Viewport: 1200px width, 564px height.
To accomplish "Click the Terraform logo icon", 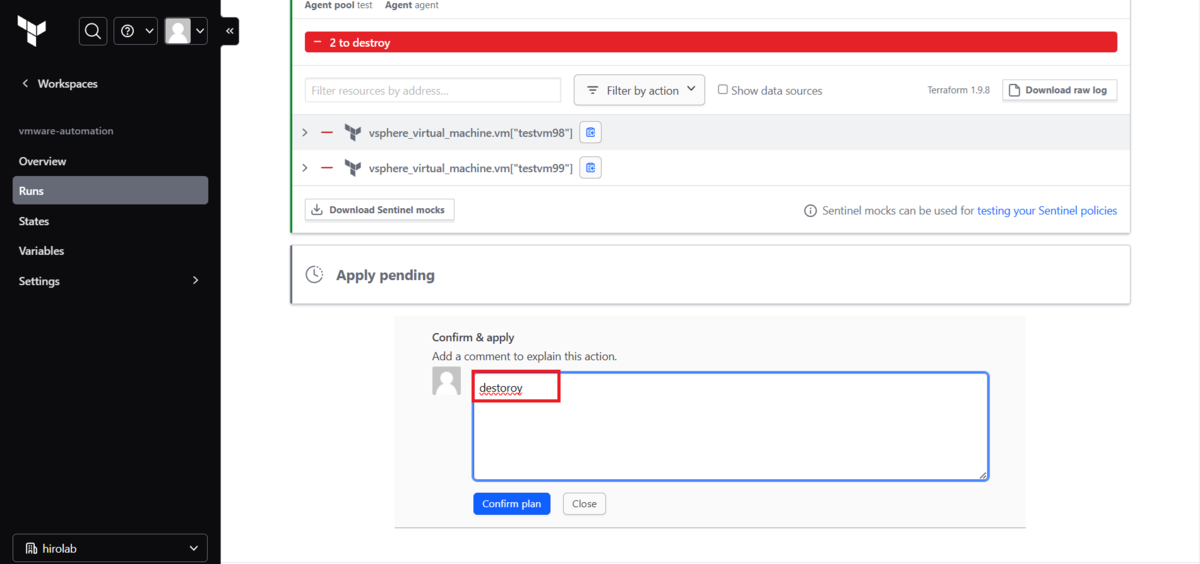I will click(x=32, y=31).
